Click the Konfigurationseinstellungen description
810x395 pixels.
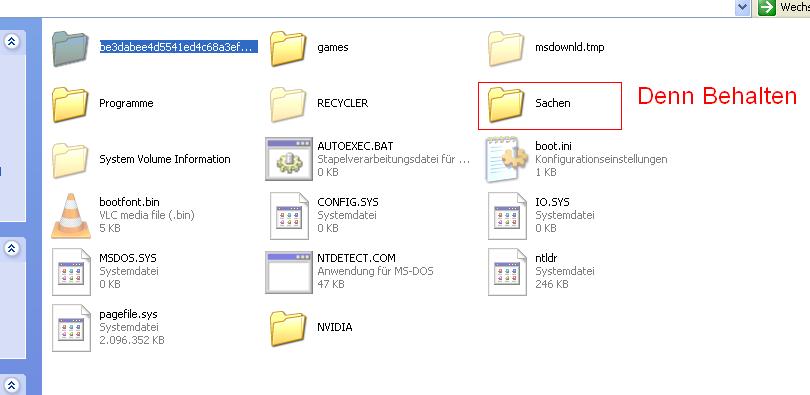(601, 159)
